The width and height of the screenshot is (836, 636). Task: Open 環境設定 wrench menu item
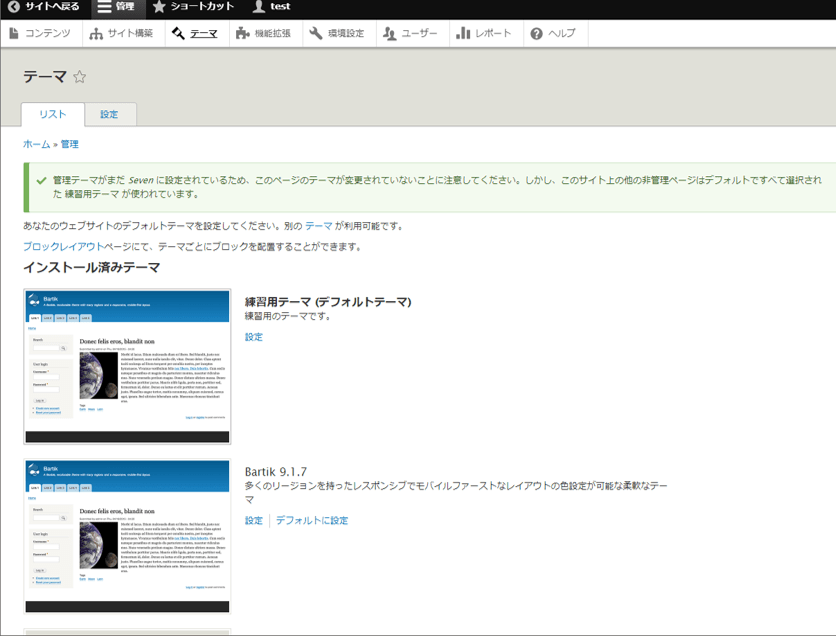point(337,33)
